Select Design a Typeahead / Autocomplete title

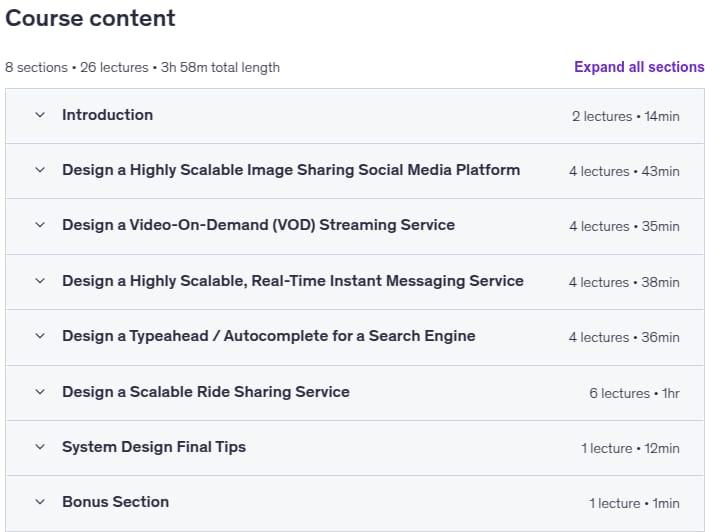(x=268, y=336)
